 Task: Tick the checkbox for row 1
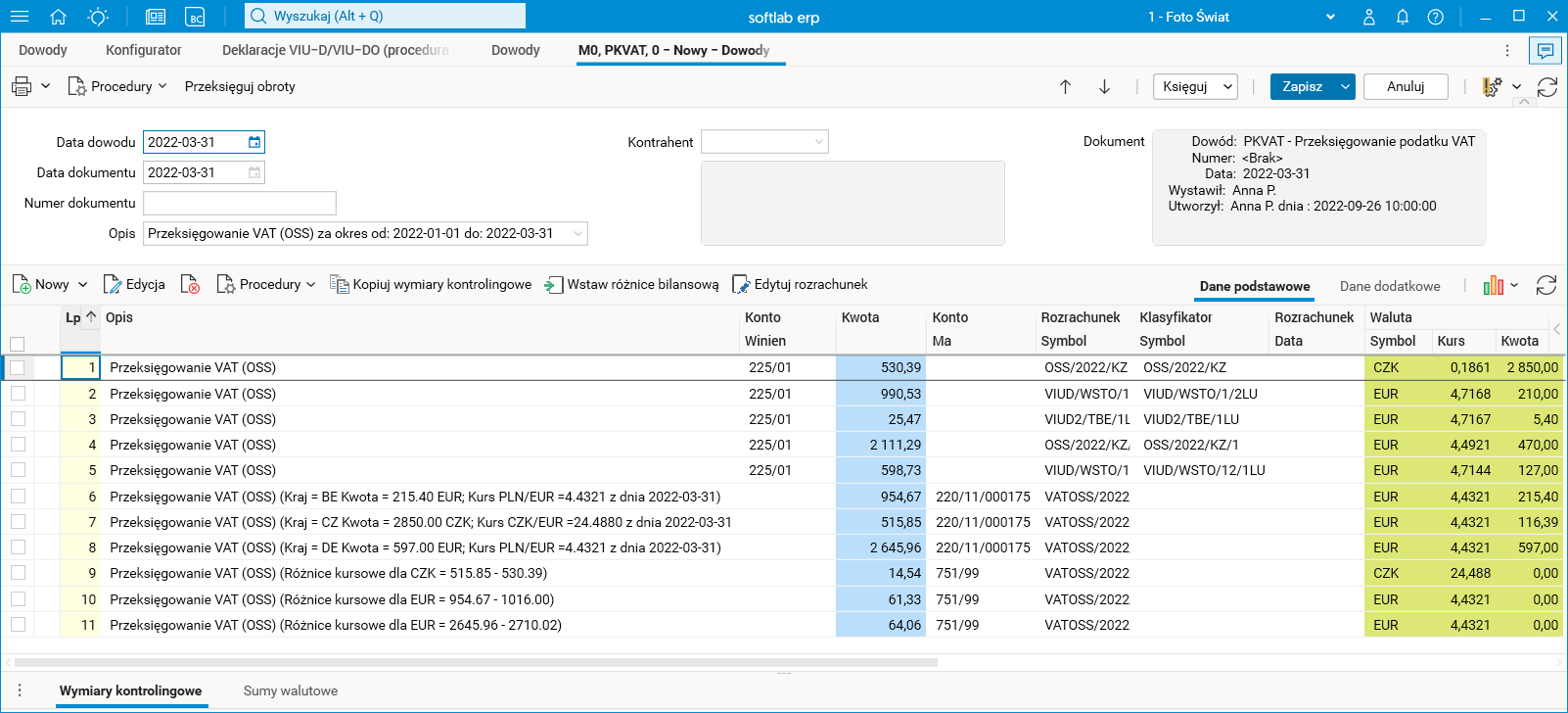click(18, 368)
